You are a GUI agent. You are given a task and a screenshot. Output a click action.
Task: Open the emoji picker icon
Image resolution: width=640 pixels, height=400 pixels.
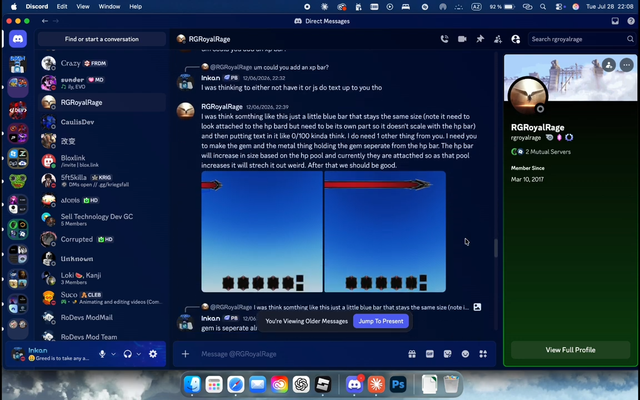(x=465, y=354)
